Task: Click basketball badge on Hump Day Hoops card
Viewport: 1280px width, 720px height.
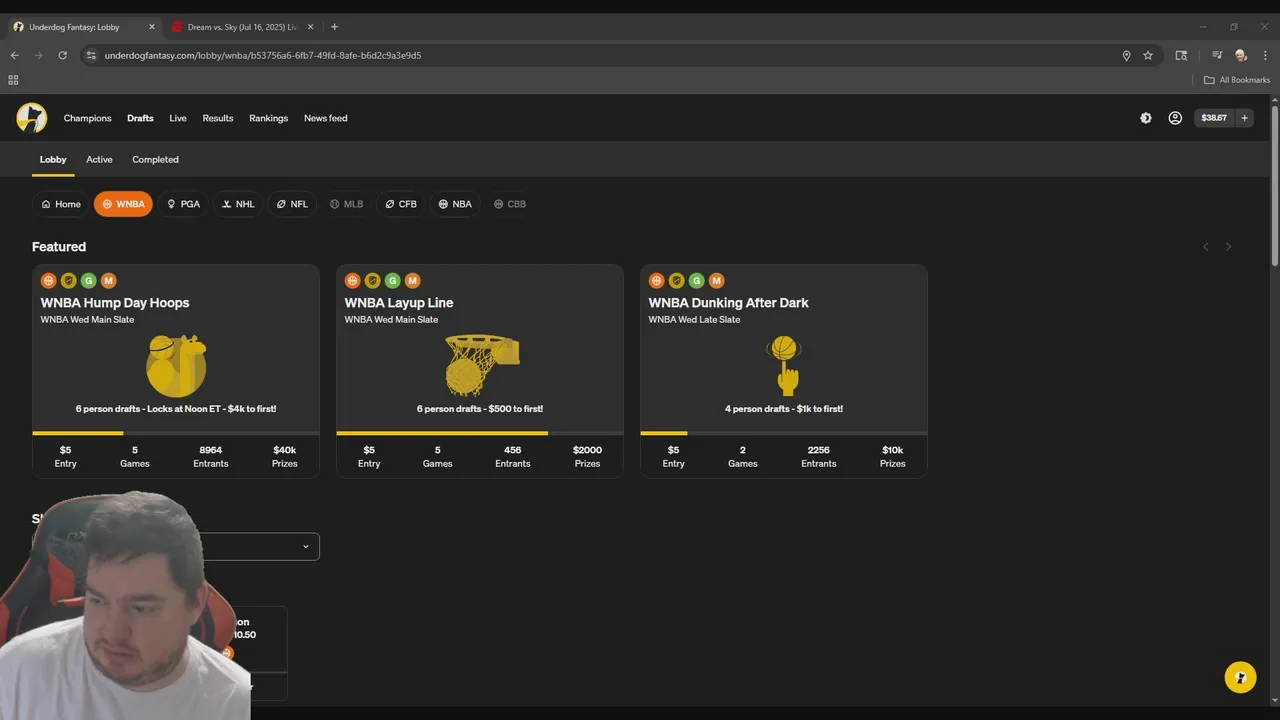Action: point(48,281)
